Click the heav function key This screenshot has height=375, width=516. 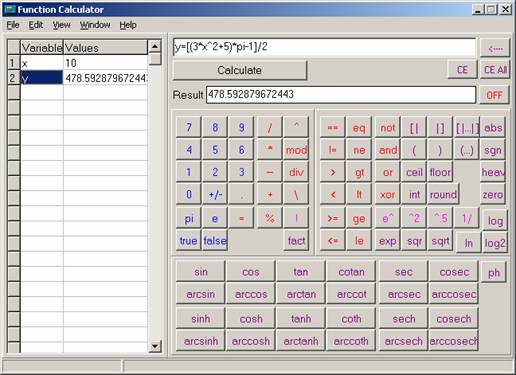pyautogui.click(x=493, y=172)
